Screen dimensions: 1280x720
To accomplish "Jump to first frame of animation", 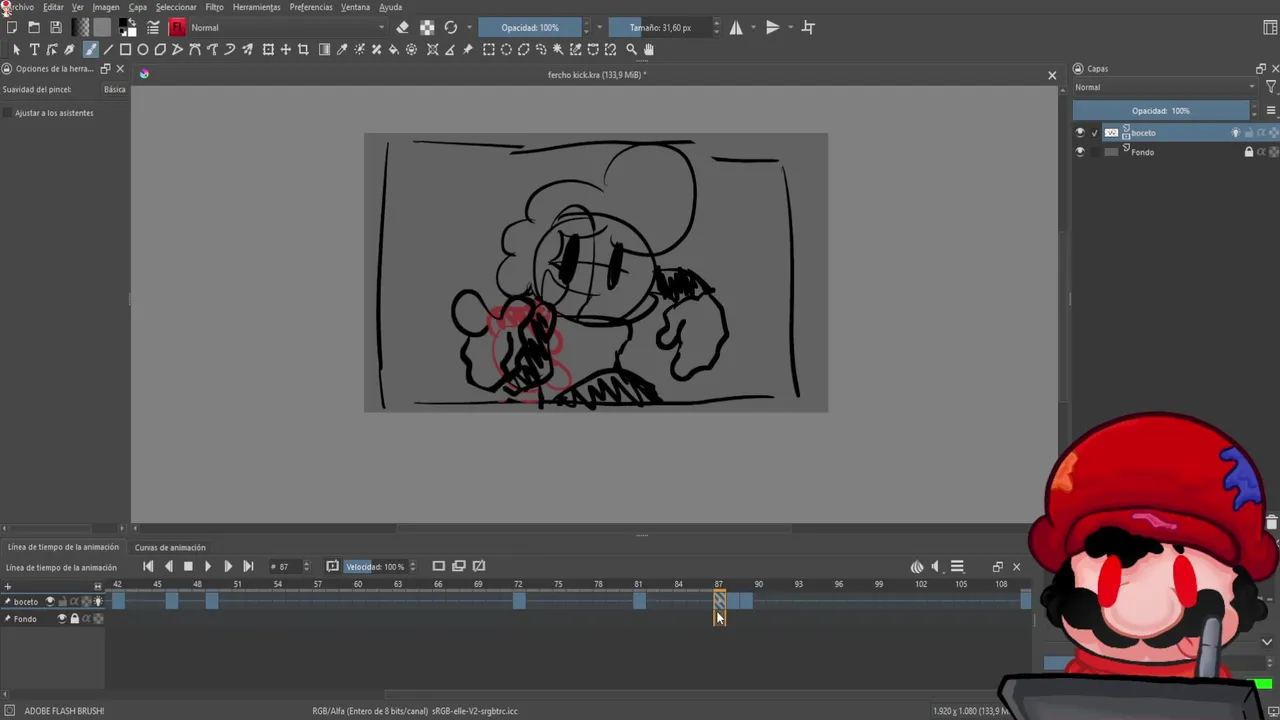I will 148,566.
